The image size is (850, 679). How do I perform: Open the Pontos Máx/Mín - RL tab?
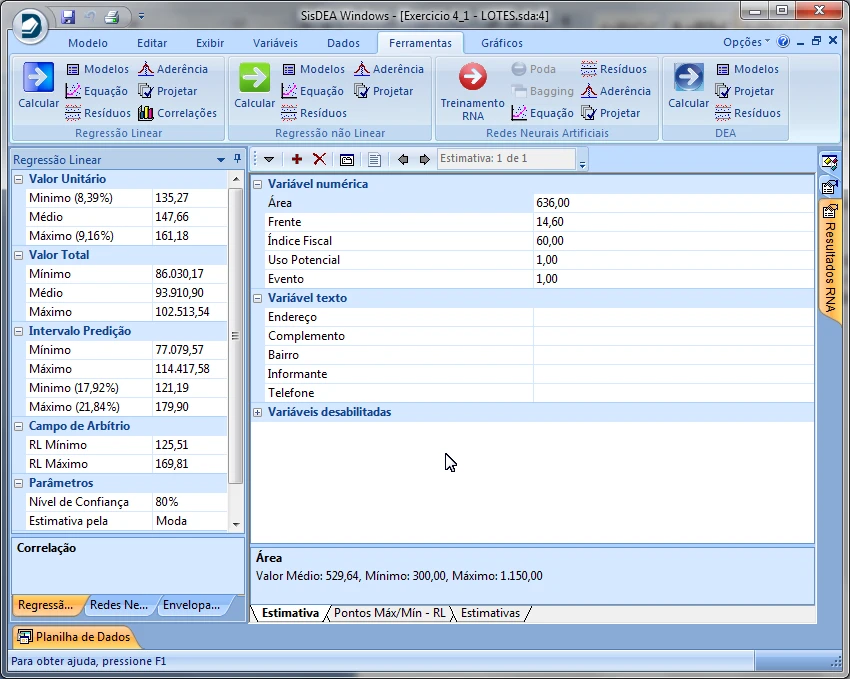(x=389, y=613)
